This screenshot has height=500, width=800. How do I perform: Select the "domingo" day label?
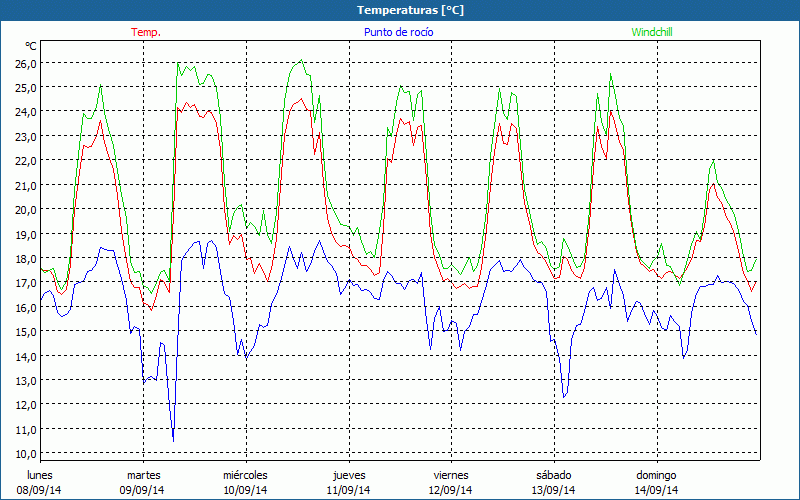[x=656, y=474]
